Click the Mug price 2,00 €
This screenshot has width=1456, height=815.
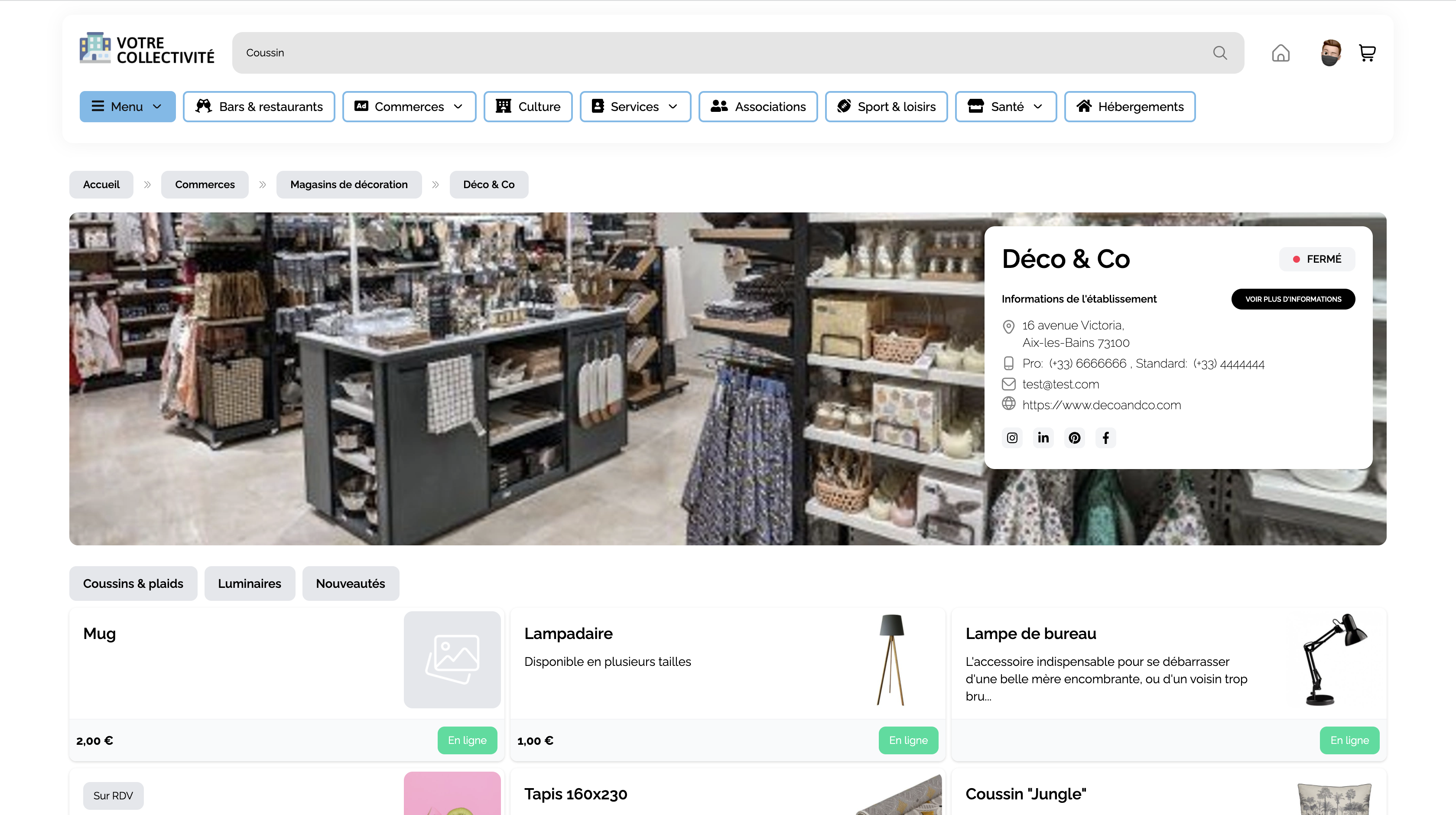coord(94,741)
